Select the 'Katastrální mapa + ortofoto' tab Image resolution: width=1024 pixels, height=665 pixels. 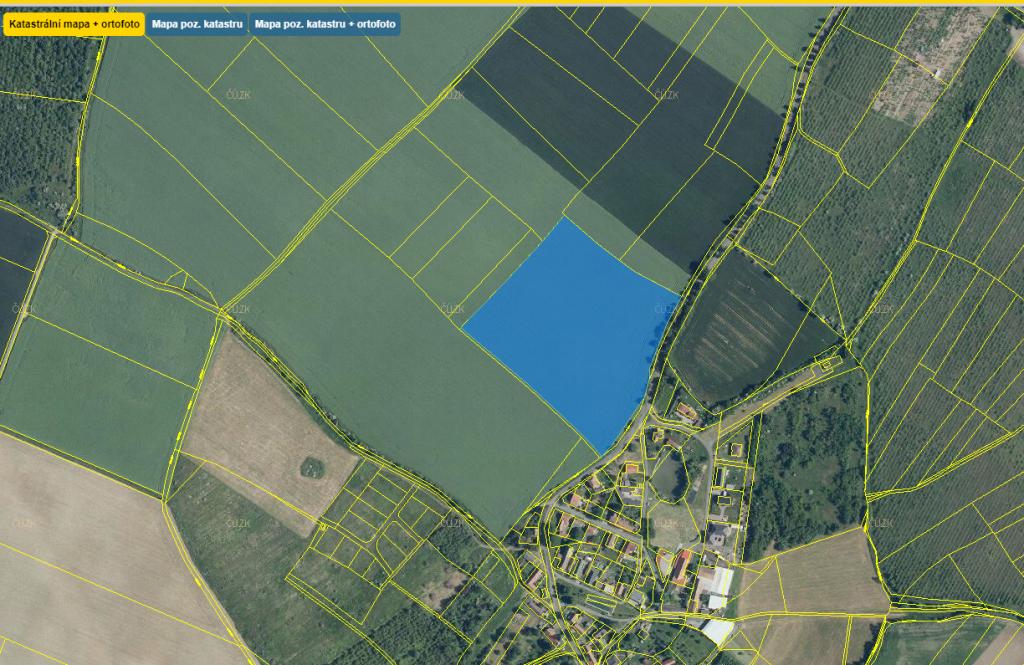(x=73, y=23)
